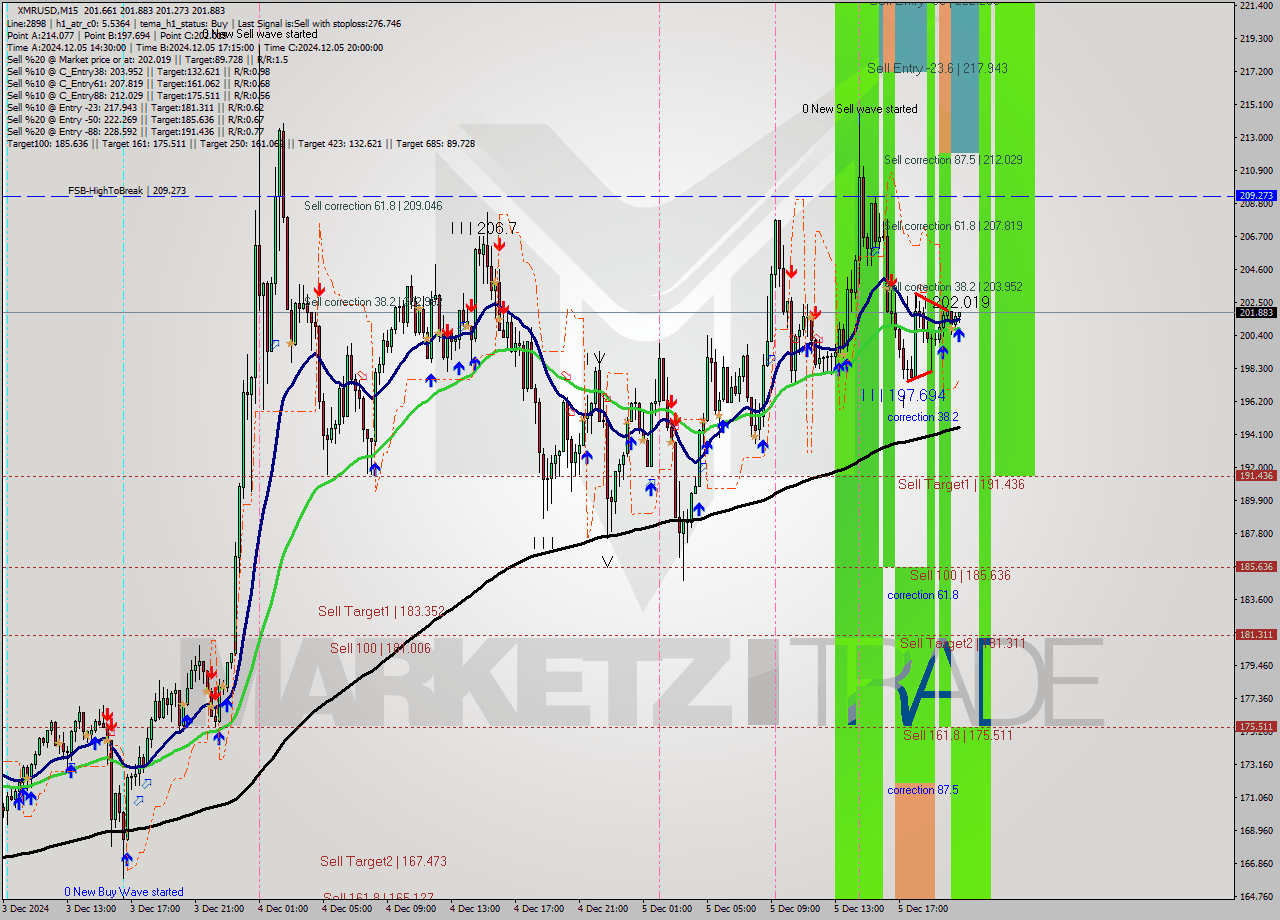
Task: Click the 'FSB-HighToBreak | 209.273' label
Action: pyautogui.click(x=127, y=190)
